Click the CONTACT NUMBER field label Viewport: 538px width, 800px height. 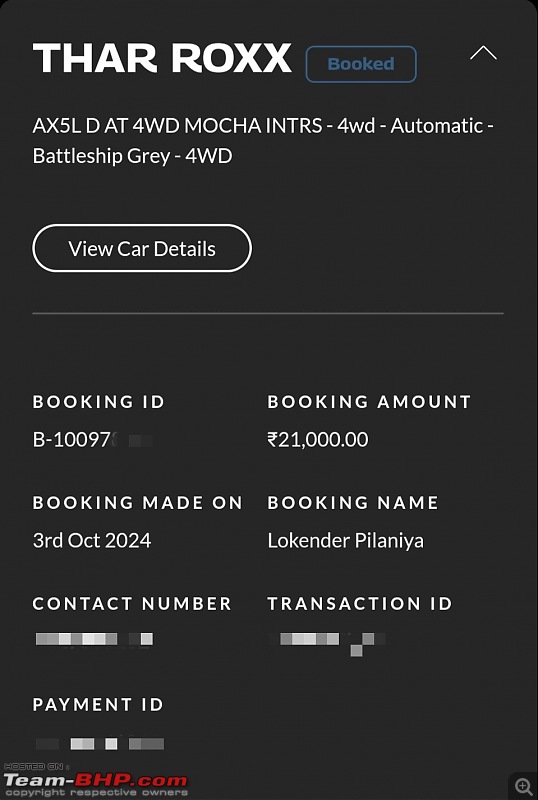132,604
